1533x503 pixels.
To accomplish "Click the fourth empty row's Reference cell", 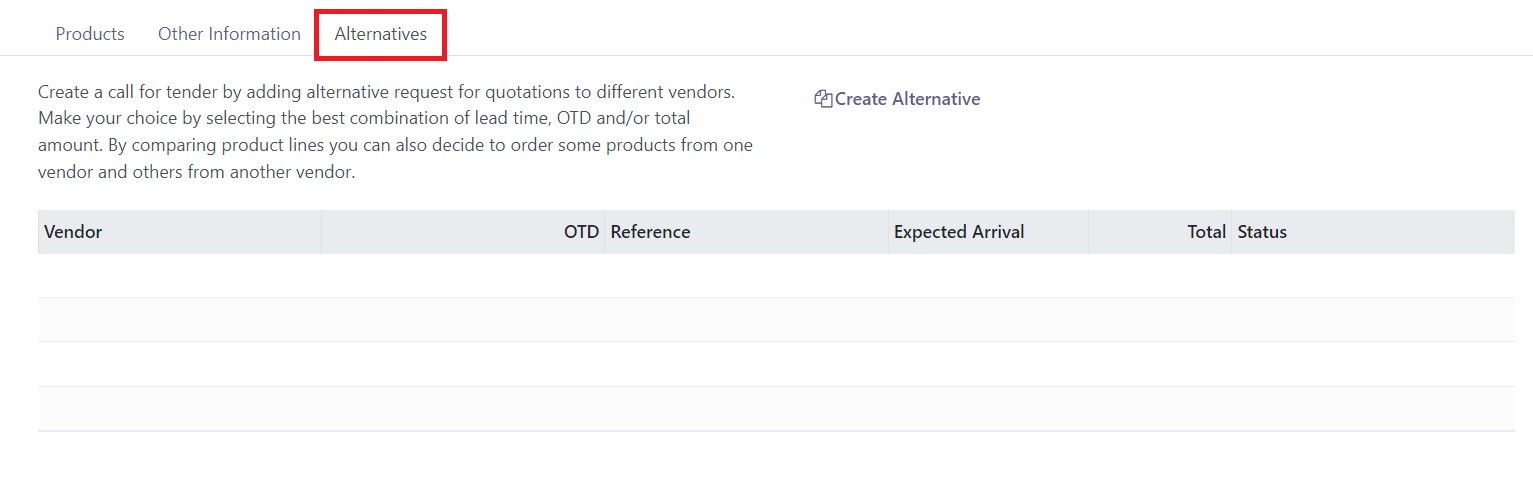I will 746,409.
